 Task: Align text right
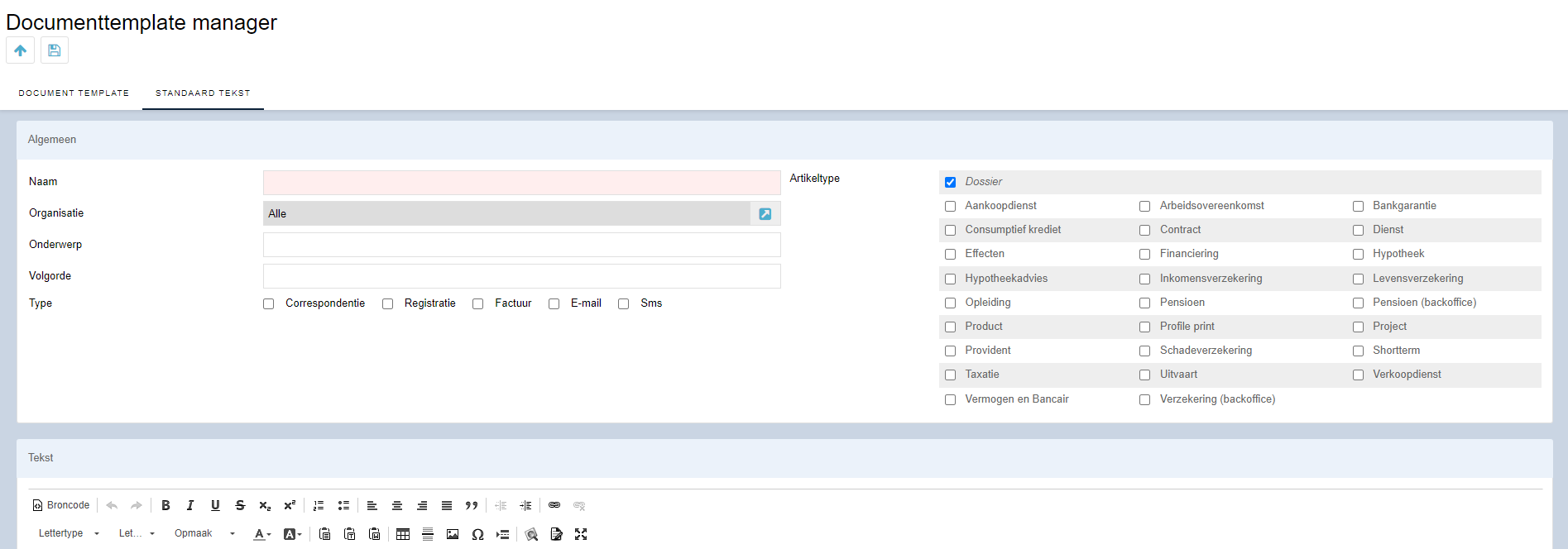[422, 505]
